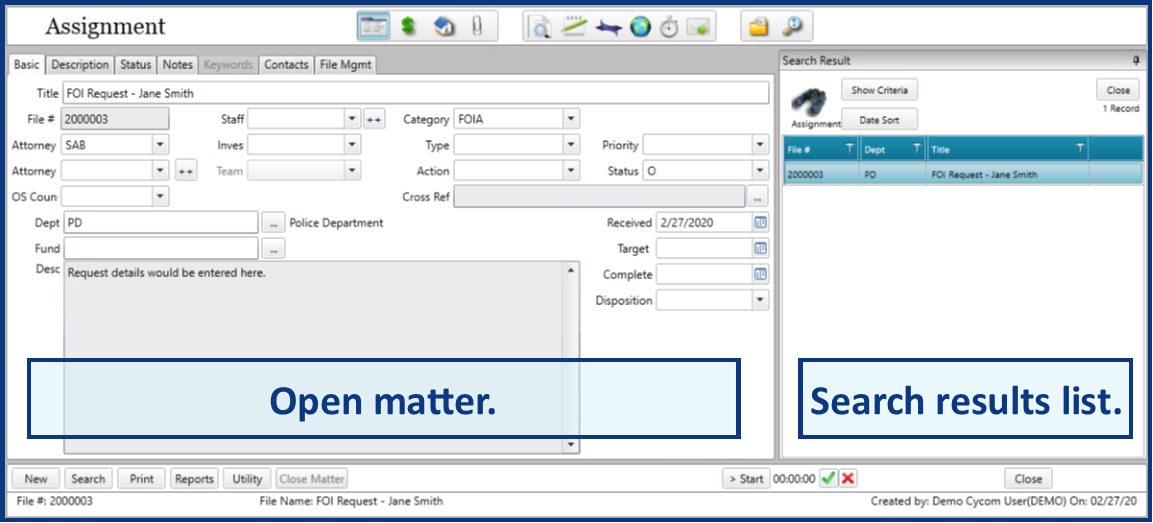
Task: Filter the Dept column
Action: point(916,149)
